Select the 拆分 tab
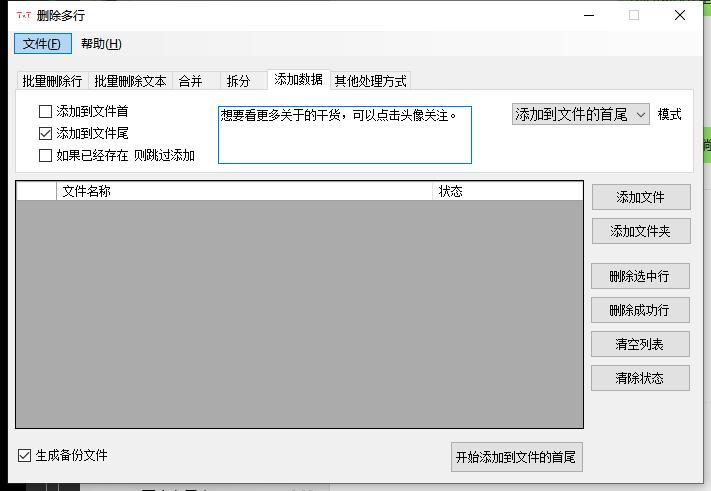The image size is (711, 491). coord(238,81)
